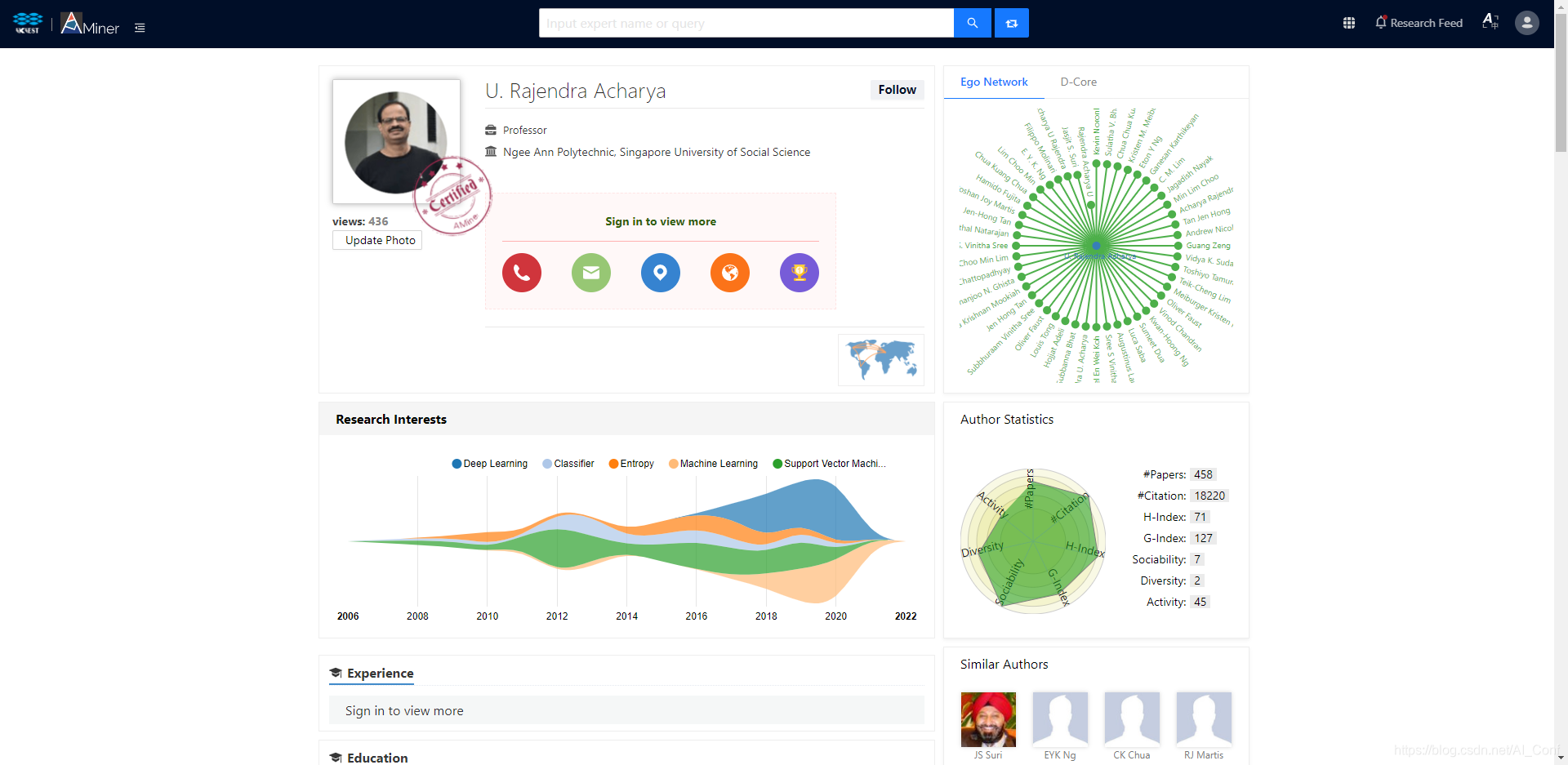The width and height of the screenshot is (1568, 765).
Task: Toggle the Support Vector Machine legend item
Action: 829,464
